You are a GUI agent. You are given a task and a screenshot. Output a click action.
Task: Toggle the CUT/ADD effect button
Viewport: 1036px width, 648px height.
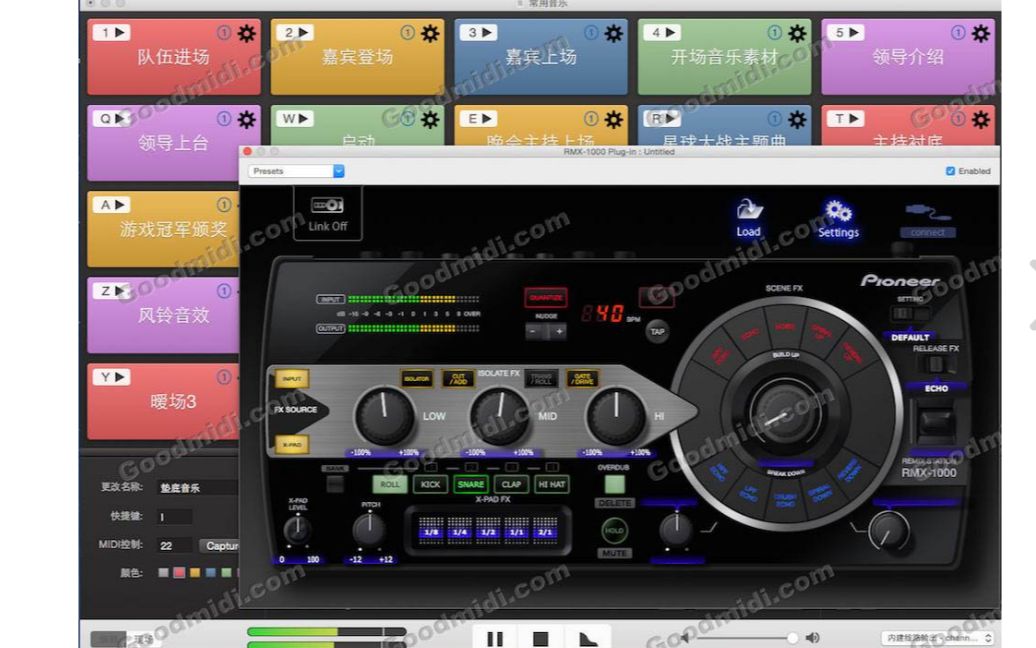point(458,378)
